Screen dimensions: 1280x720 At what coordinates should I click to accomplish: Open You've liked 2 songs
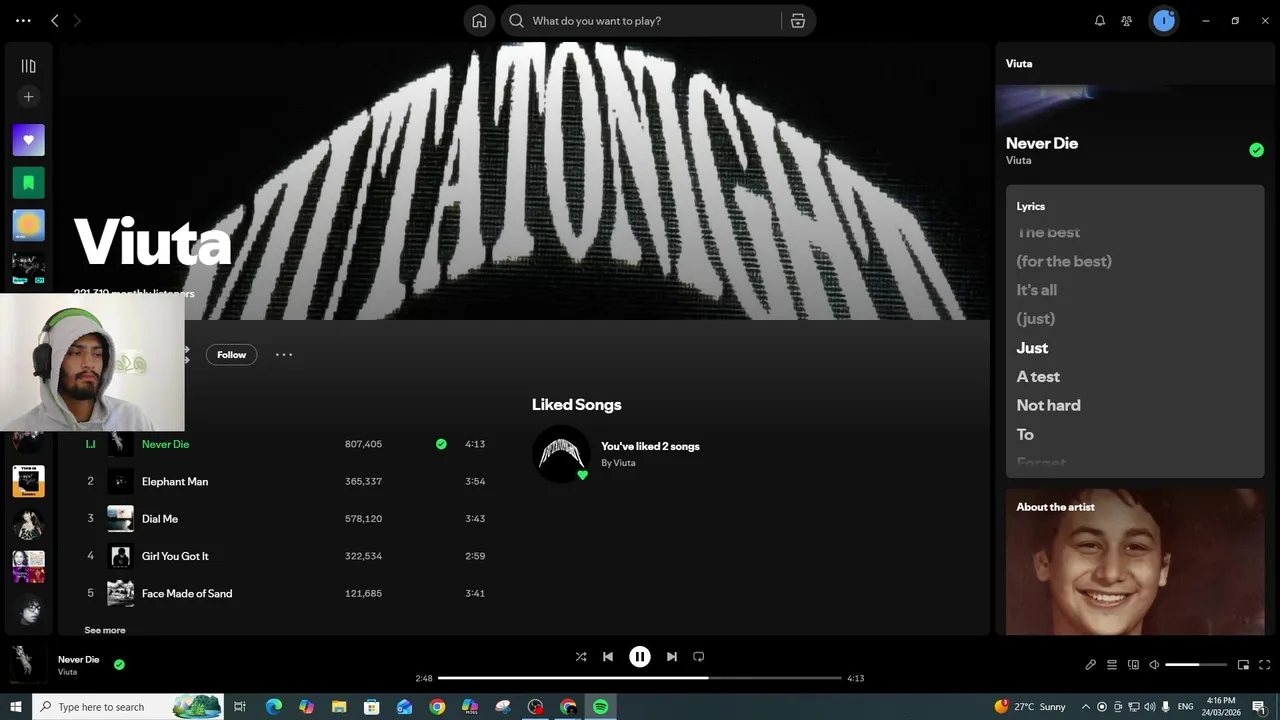click(x=650, y=446)
